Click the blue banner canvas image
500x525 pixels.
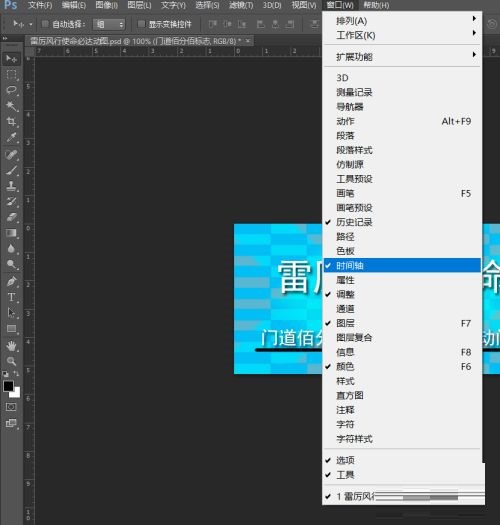278,299
